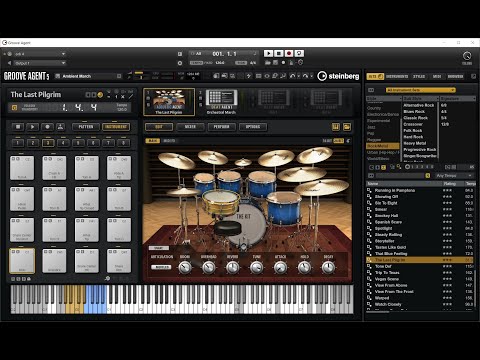The image size is (480, 360).
Task: Open the Any Tempo filter dropdown
Action: coord(454,175)
